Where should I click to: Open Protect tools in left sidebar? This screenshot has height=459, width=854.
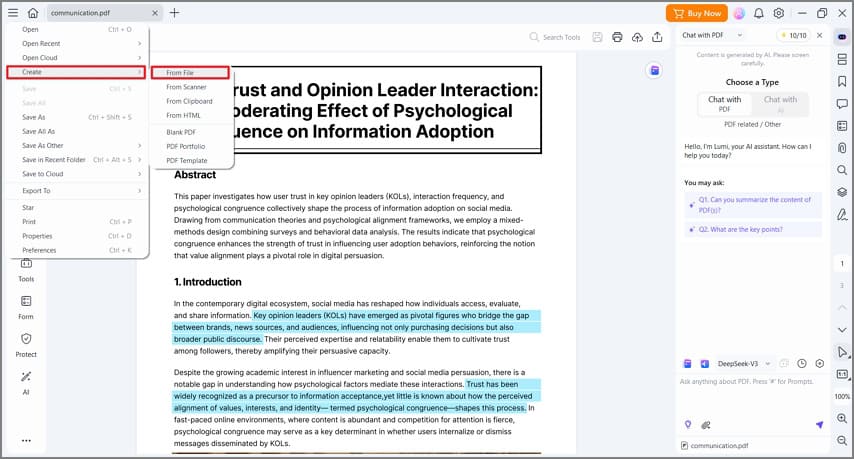(26, 345)
